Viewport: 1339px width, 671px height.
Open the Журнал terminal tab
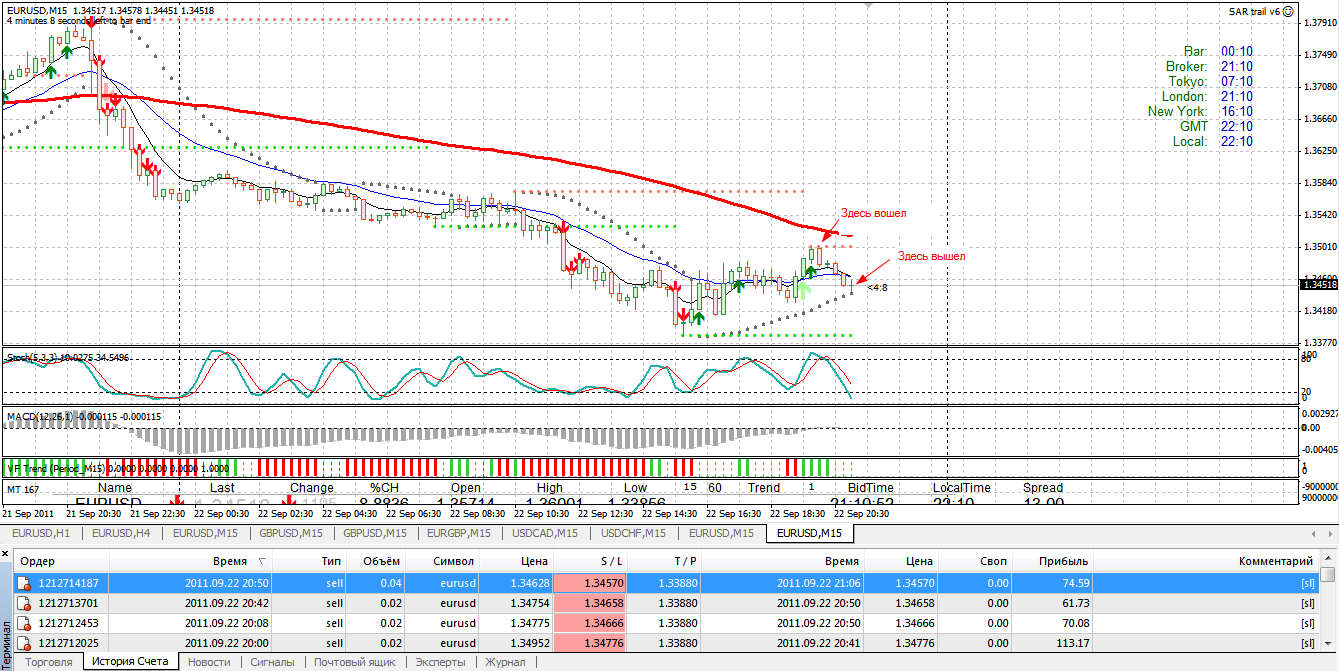click(x=505, y=662)
